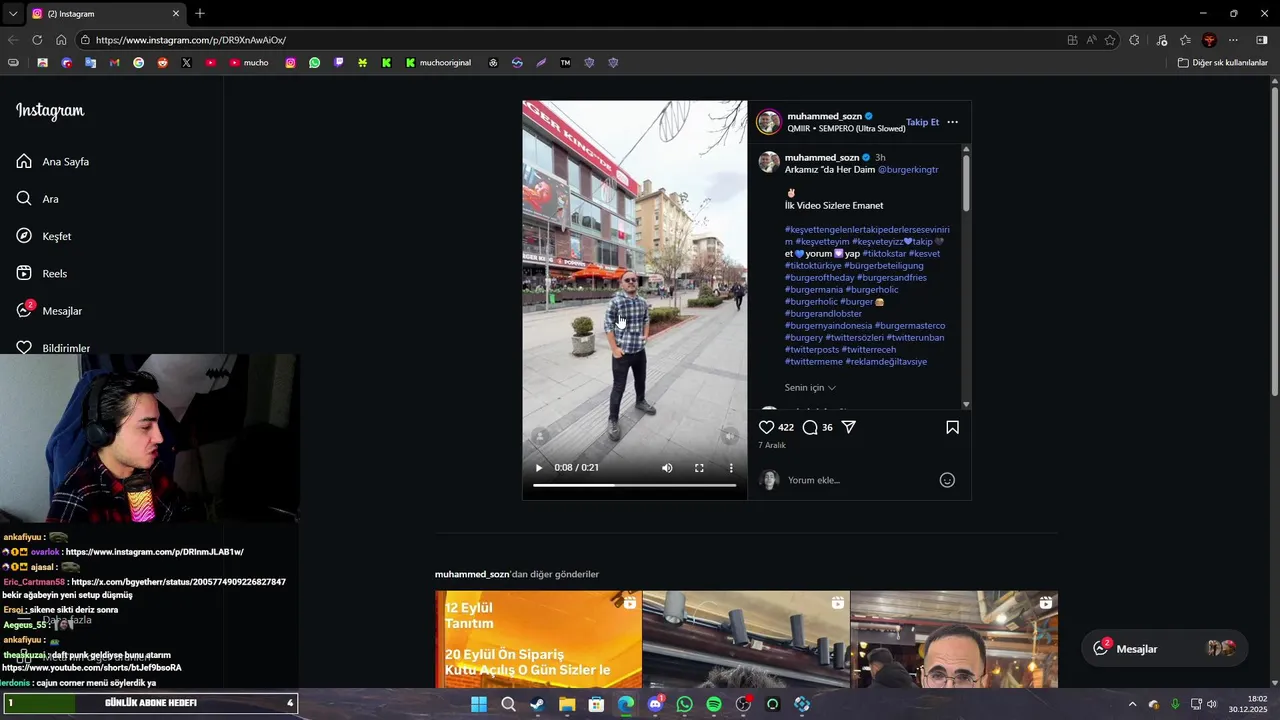Screen dimensions: 1280x720
Task: Open the muchooriginal Kick bookmark
Action: pos(438,62)
